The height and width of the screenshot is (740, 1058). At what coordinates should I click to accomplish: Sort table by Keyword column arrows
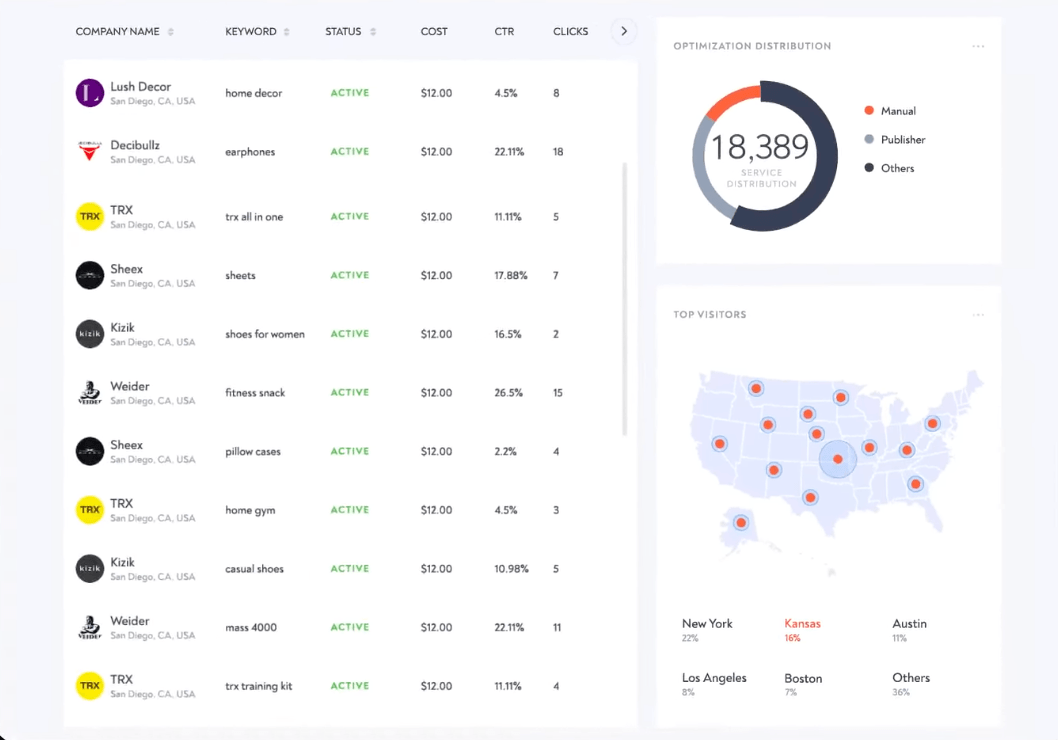tap(287, 32)
